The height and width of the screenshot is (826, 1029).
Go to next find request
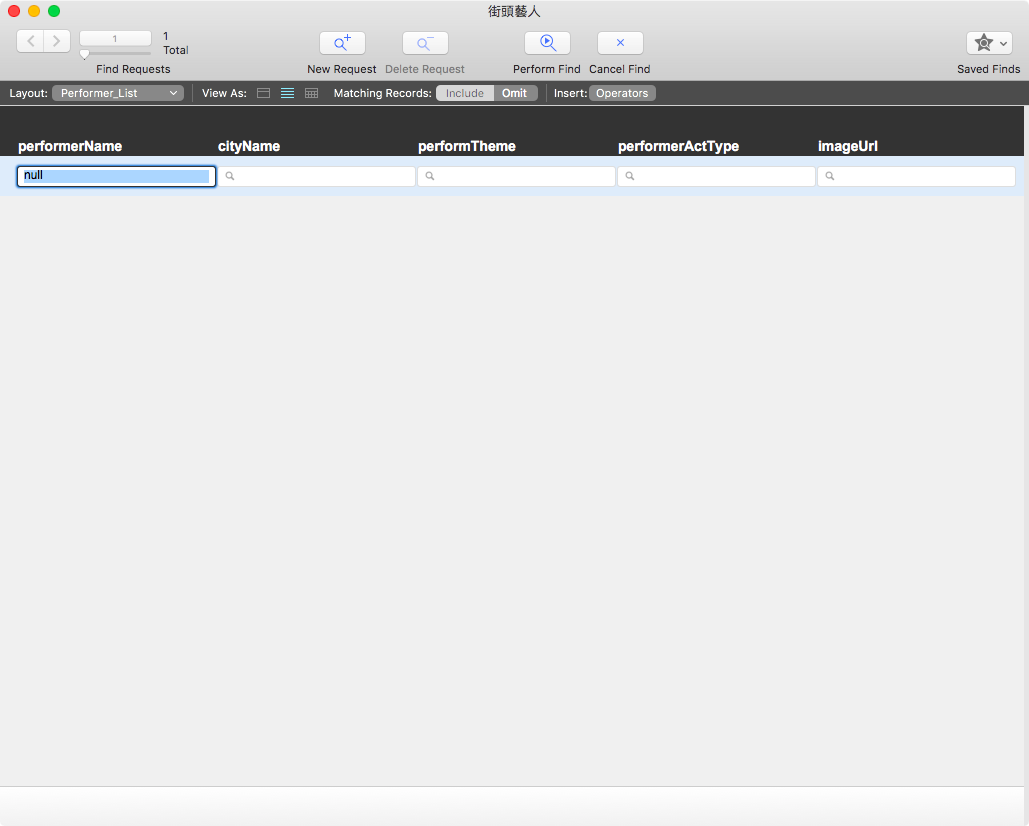[x=57, y=41]
